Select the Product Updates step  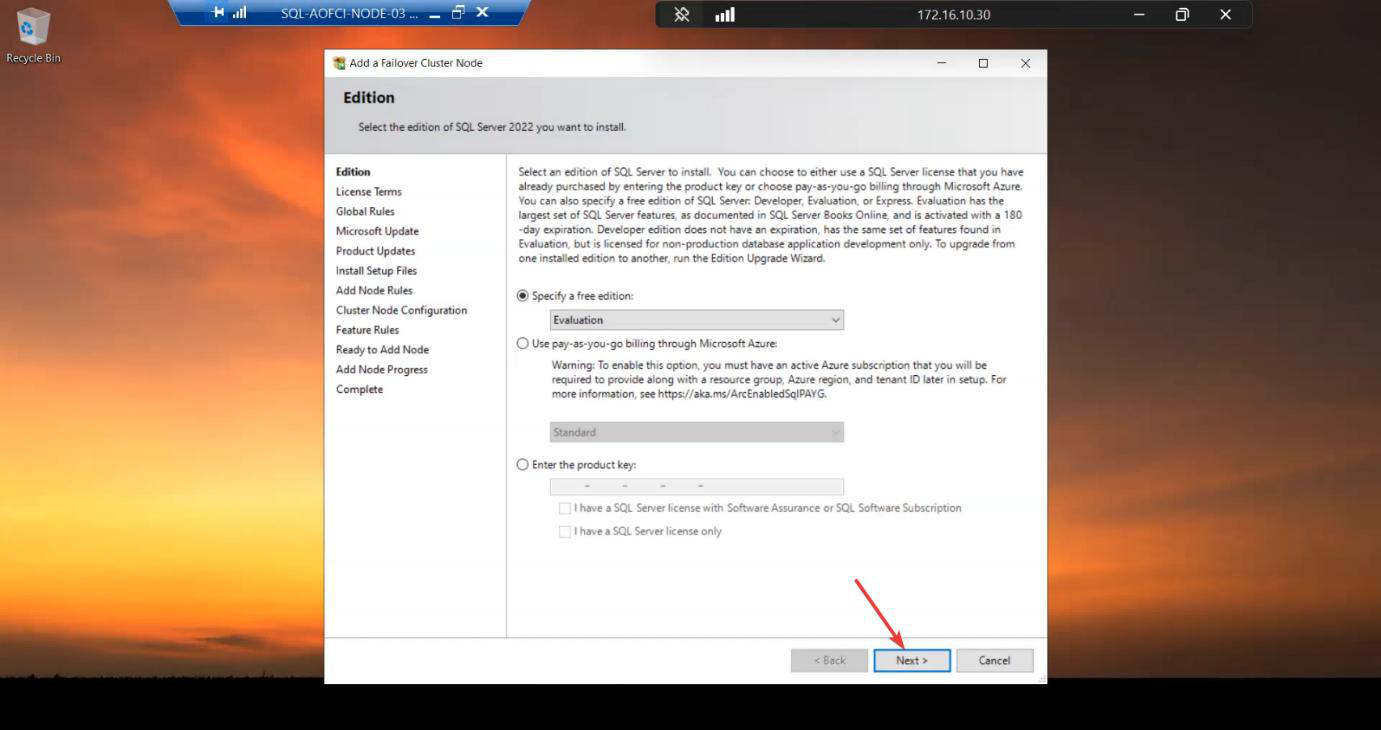click(375, 251)
